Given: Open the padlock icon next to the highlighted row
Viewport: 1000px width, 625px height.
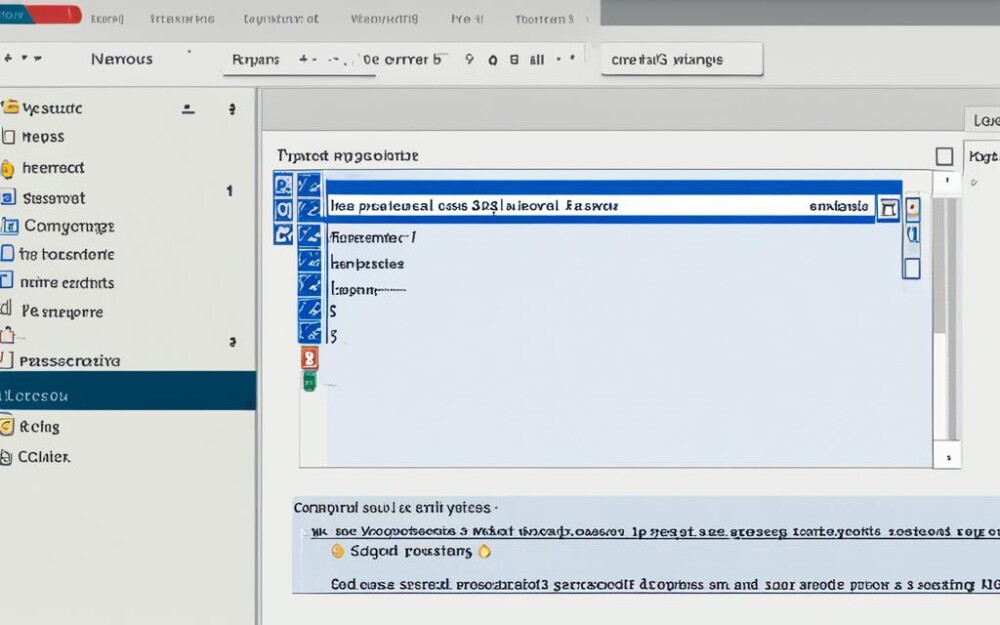Looking at the screenshot, I should pos(887,207).
